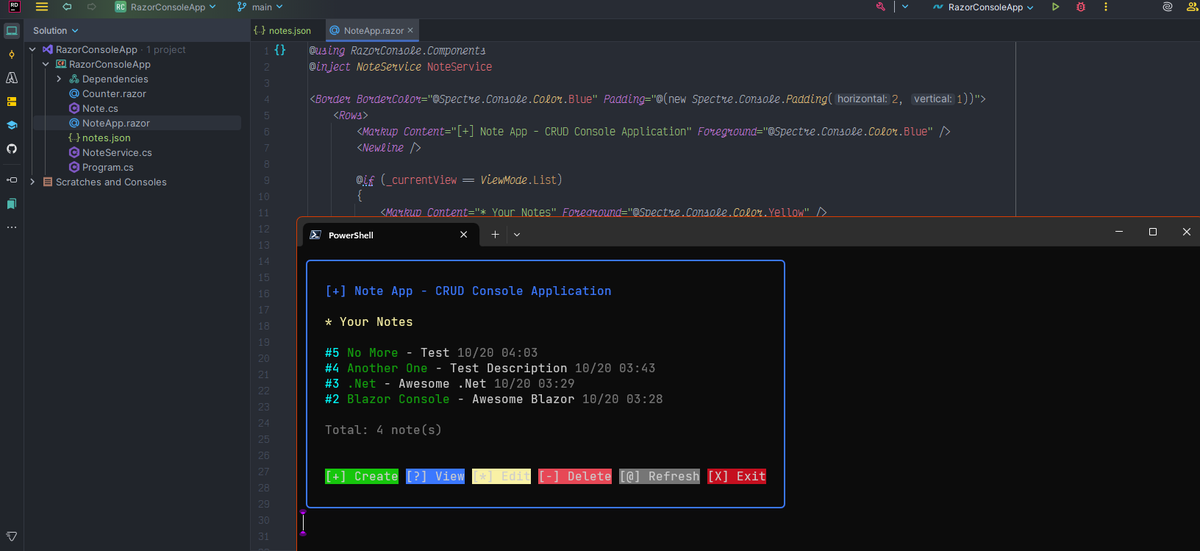Image resolution: width=1200 pixels, height=551 pixels.
Task: Select notes.json in solution tree
Action: 106,138
